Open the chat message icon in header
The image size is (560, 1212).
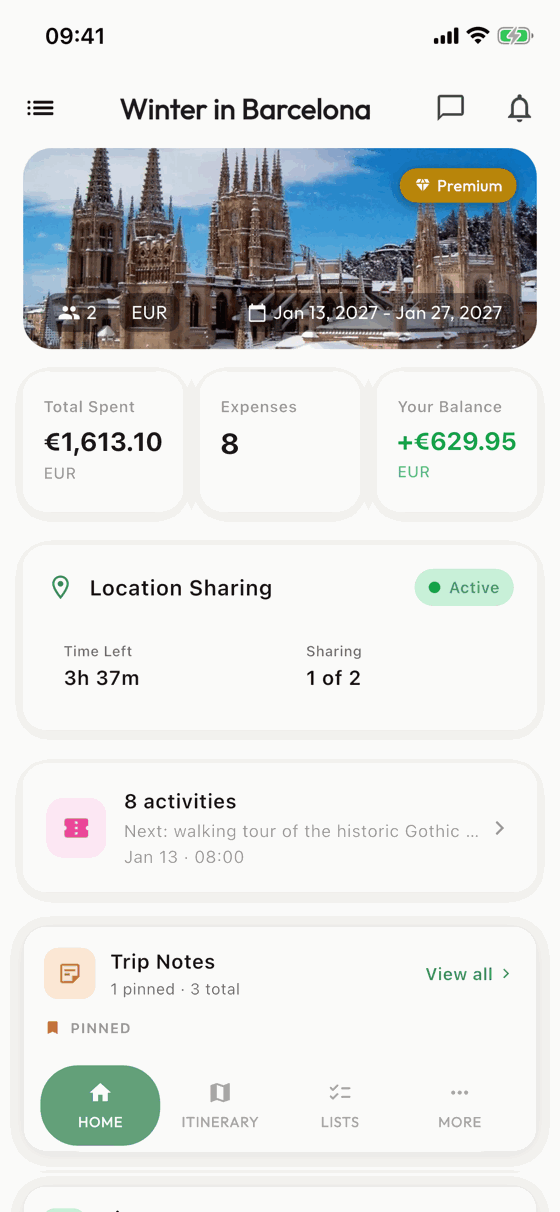click(x=451, y=108)
